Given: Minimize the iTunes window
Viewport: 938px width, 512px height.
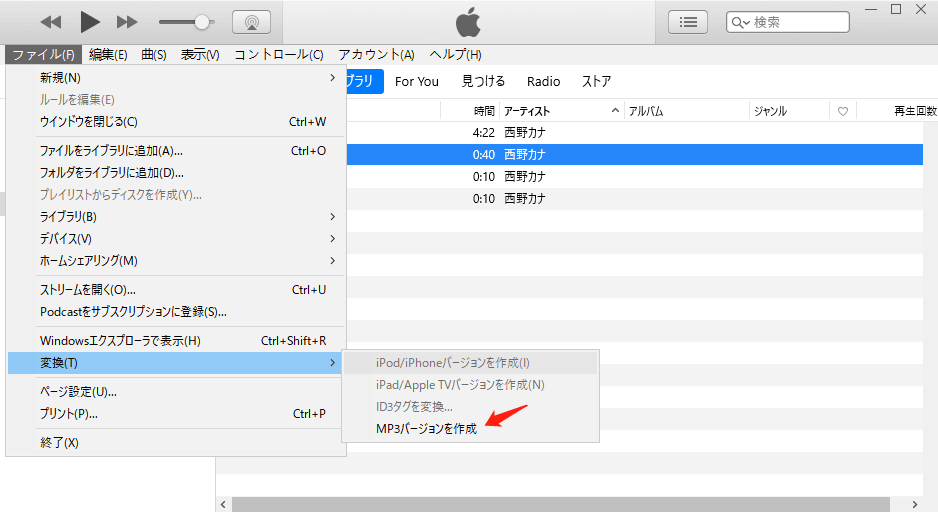Looking at the screenshot, I should 871,9.
